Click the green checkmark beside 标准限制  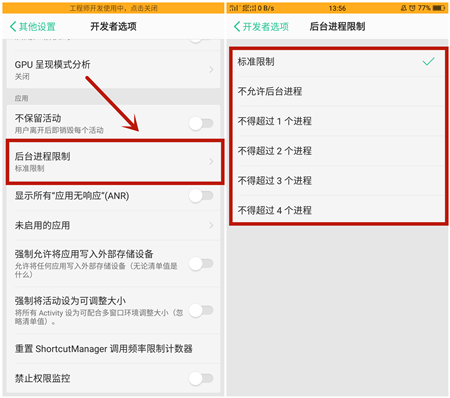(429, 61)
